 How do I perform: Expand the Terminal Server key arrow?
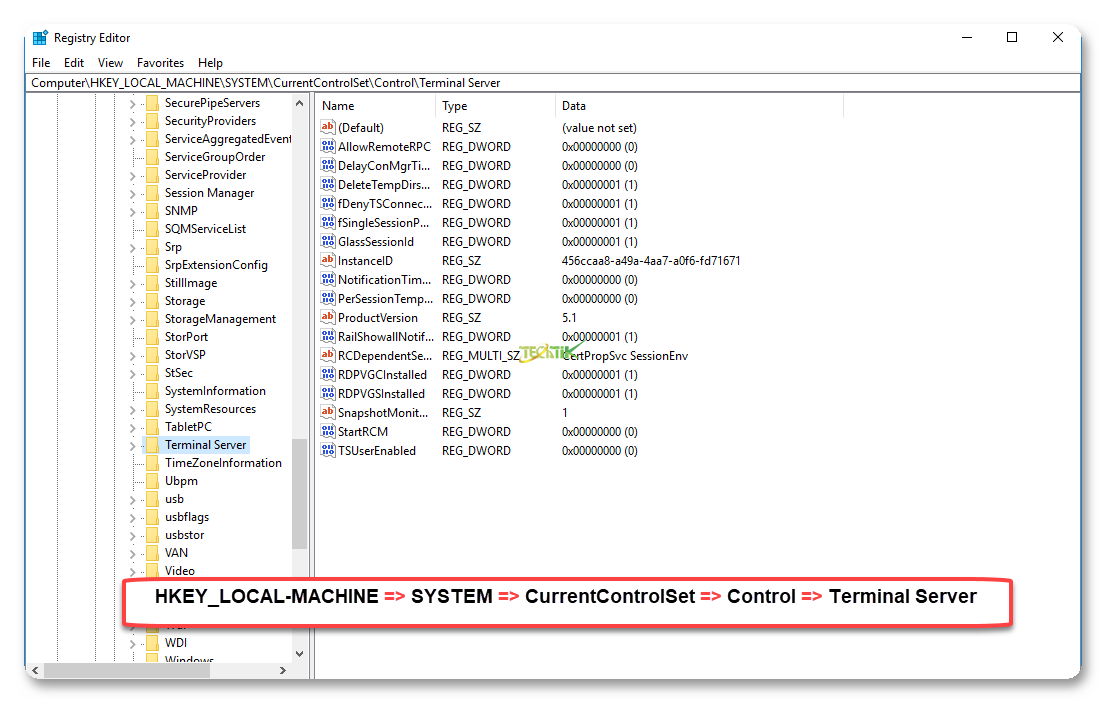click(132, 446)
